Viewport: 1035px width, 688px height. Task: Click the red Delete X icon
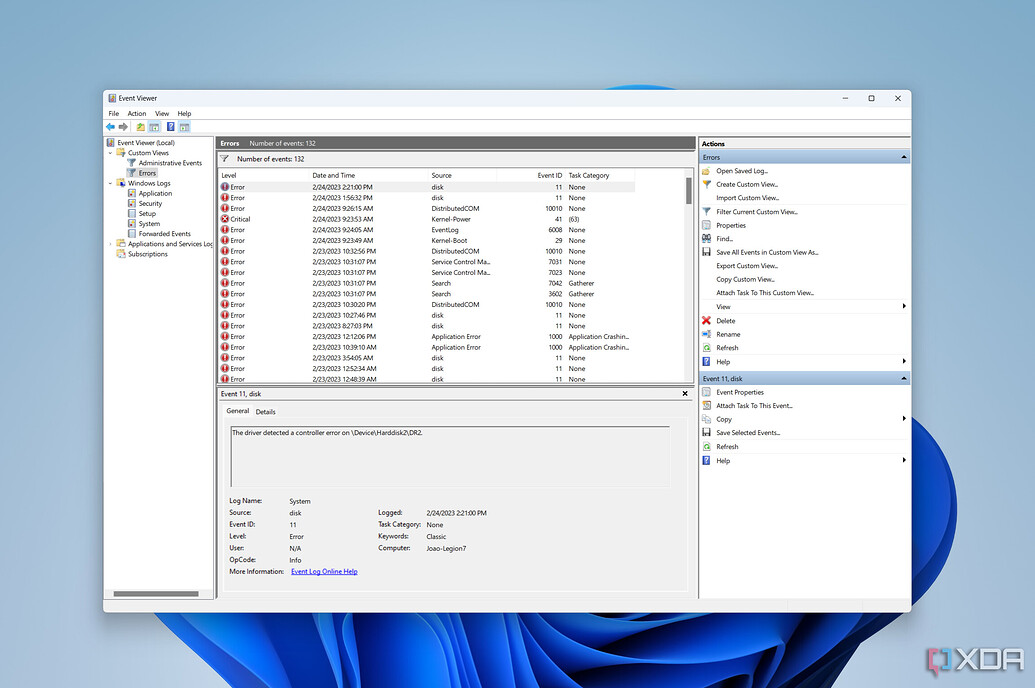tap(706, 321)
